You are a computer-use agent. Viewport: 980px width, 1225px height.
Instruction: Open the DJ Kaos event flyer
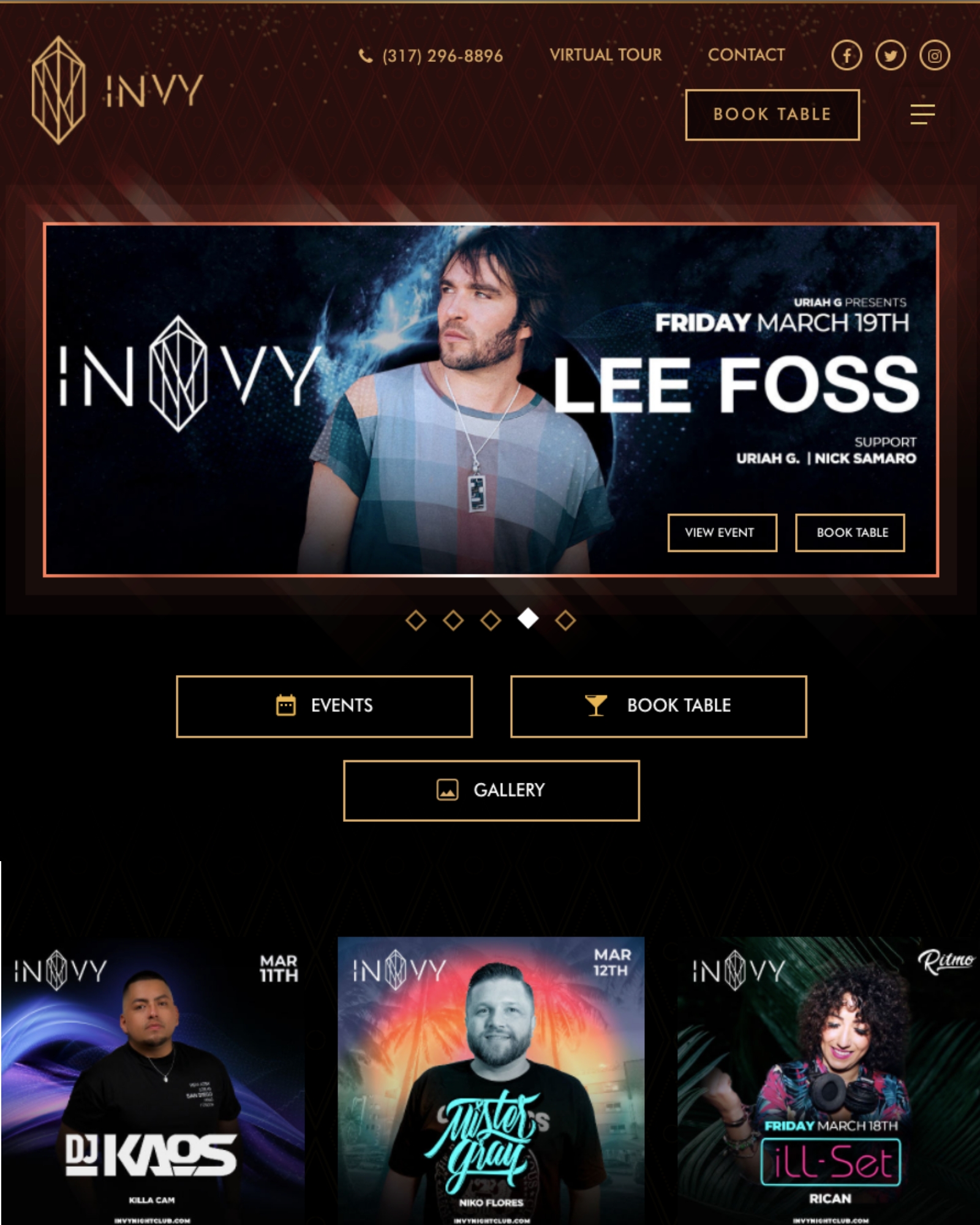point(153,1081)
